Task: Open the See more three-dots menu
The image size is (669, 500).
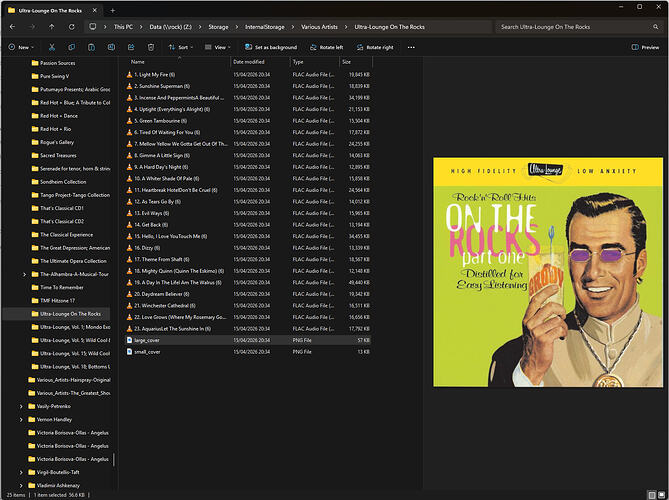Action: [411, 47]
